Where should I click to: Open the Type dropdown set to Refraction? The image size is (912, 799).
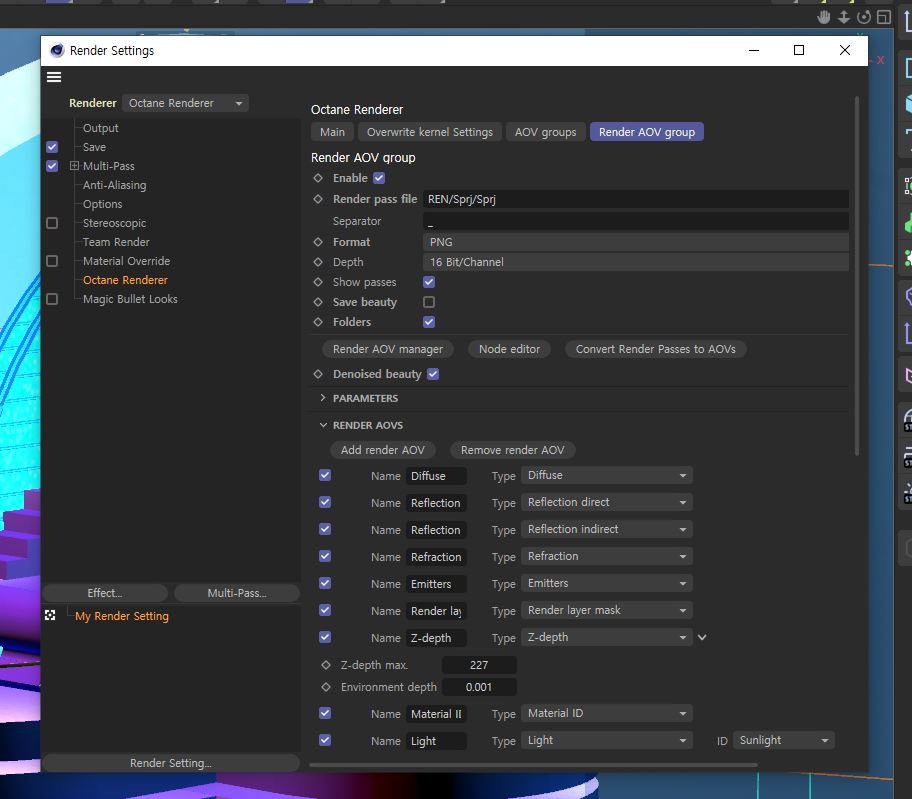[607, 556]
